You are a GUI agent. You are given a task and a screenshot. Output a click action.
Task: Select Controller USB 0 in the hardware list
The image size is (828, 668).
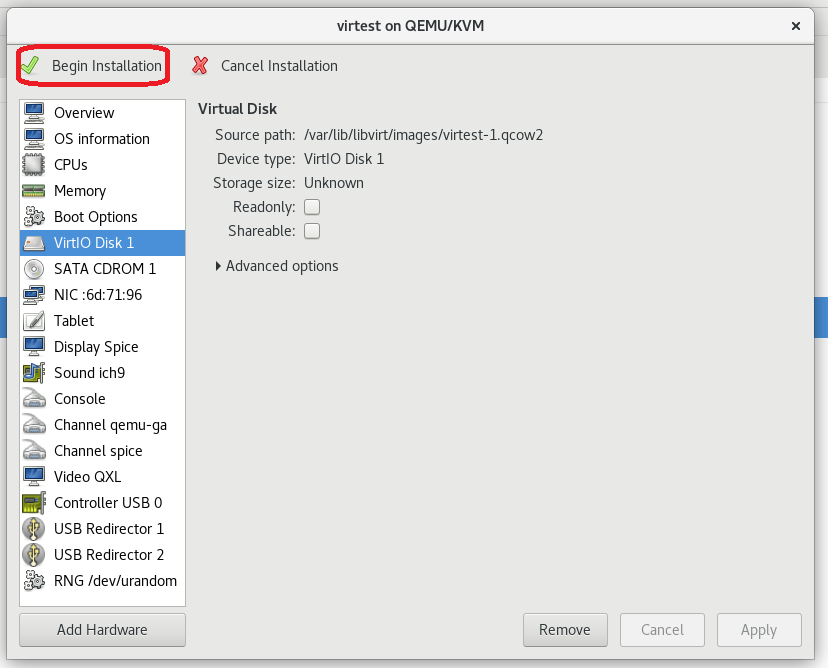tap(102, 503)
